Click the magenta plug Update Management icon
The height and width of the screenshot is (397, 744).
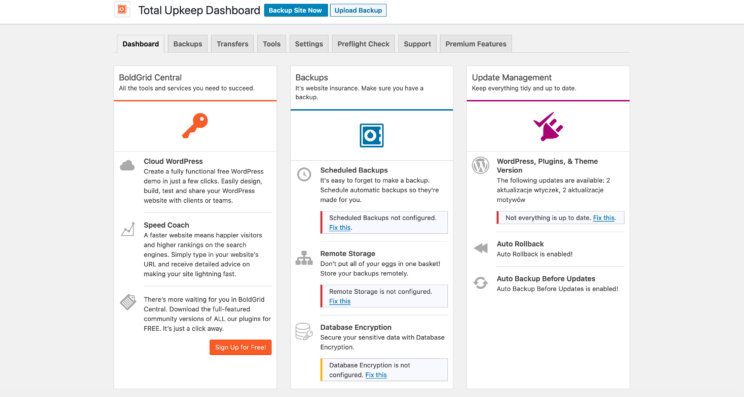pyautogui.click(x=548, y=127)
